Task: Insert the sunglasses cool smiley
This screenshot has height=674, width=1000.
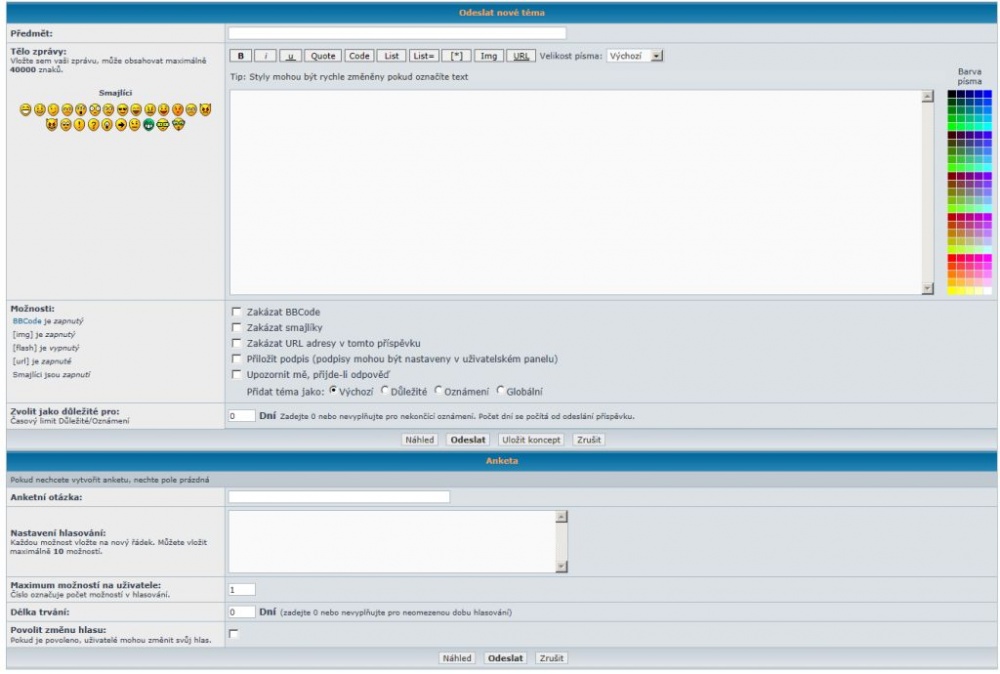Action: (x=122, y=109)
